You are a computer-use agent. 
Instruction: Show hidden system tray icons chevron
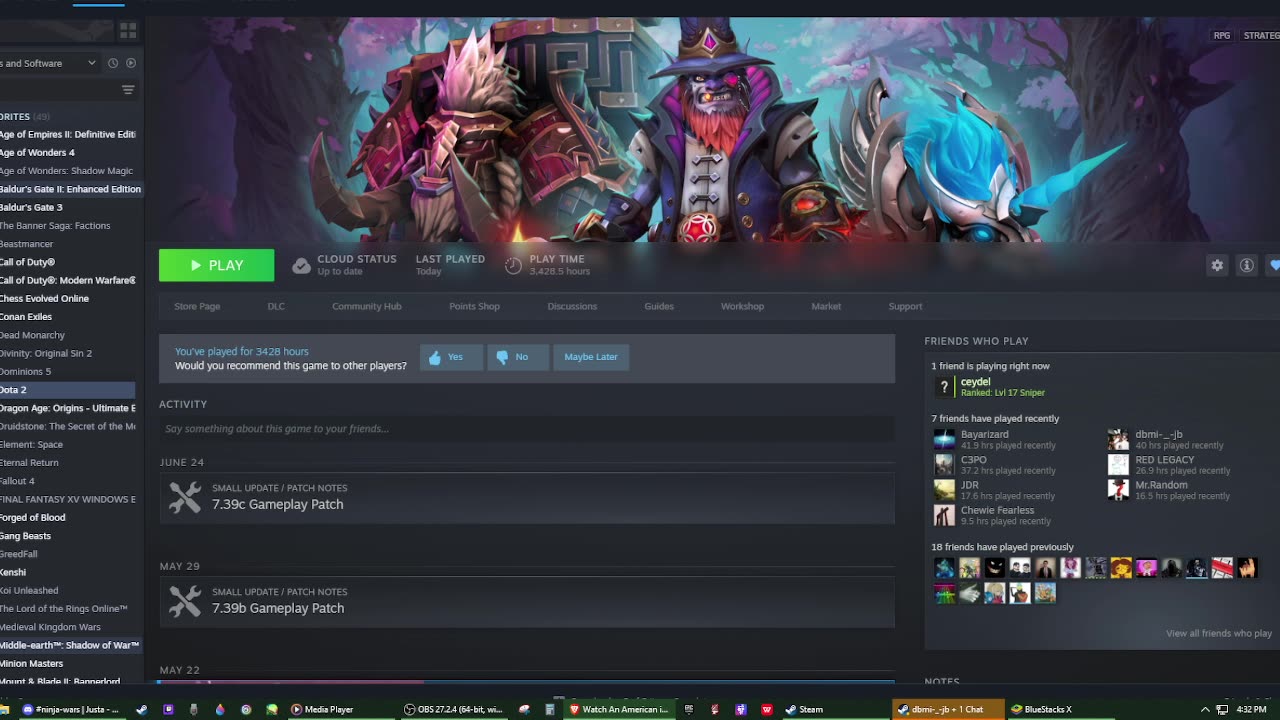[1204, 709]
